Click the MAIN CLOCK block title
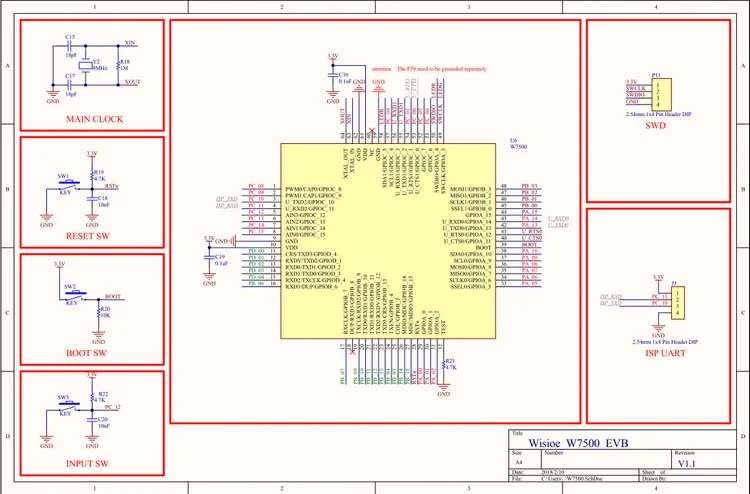750x494 pixels. tap(94, 119)
